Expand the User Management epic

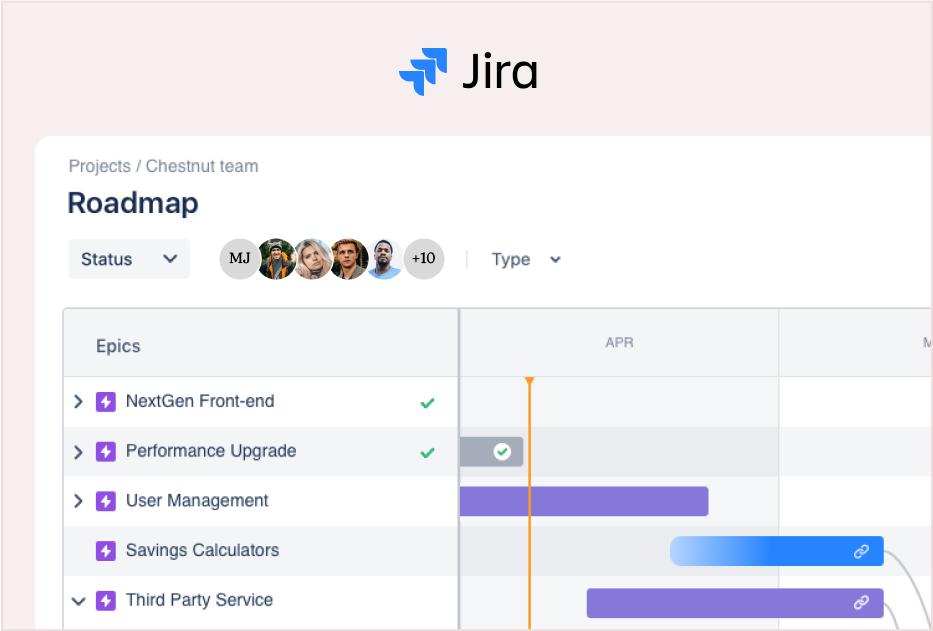click(78, 501)
